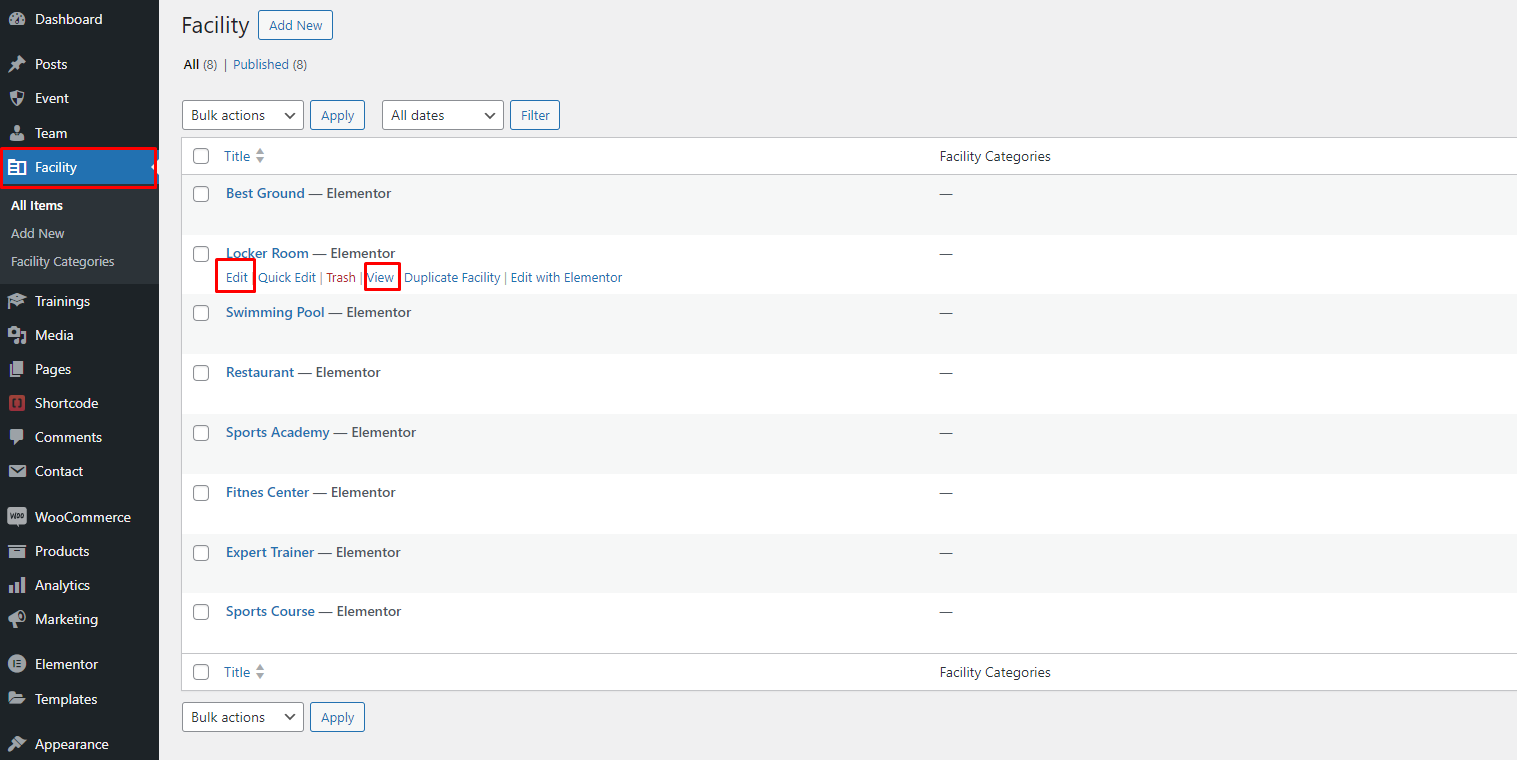The width and height of the screenshot is (1517, 760).
Task: Open the Fitnes Center facility title
Action: (x=268, y=492)
